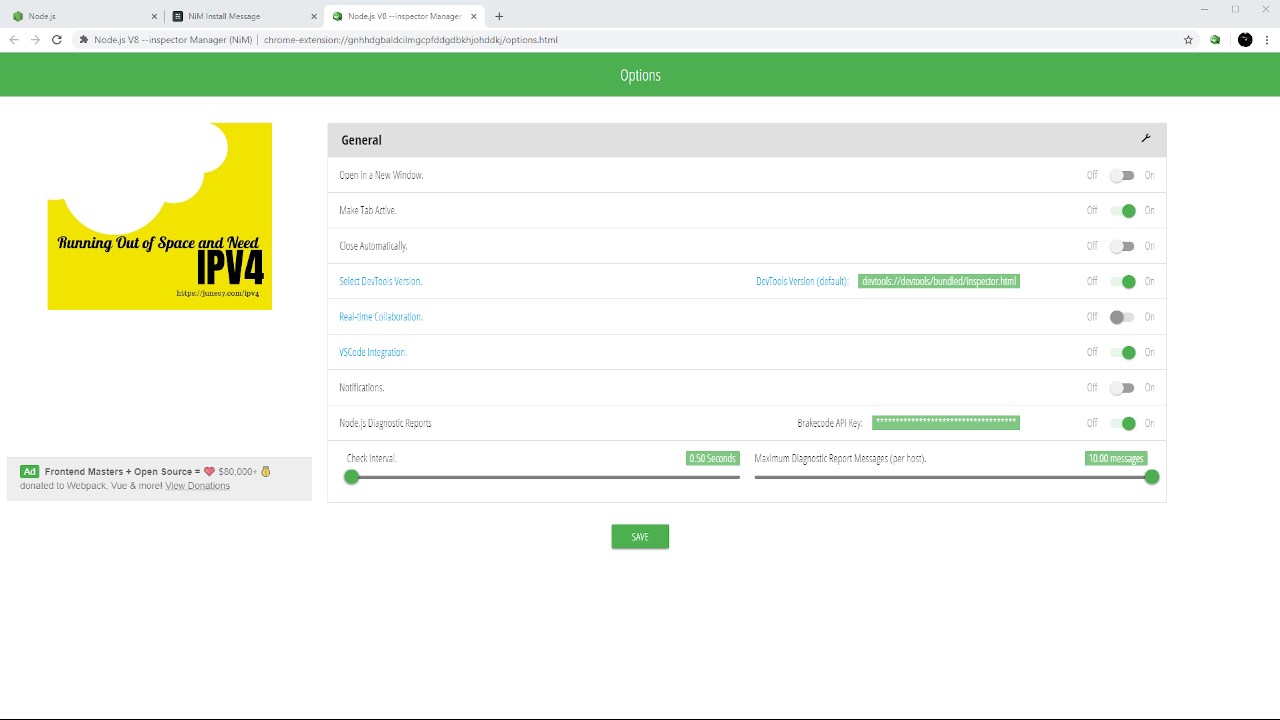Viewport: 1280px width, 720px height.
Task: Open a new browser tab
Action: pos(499,16)
